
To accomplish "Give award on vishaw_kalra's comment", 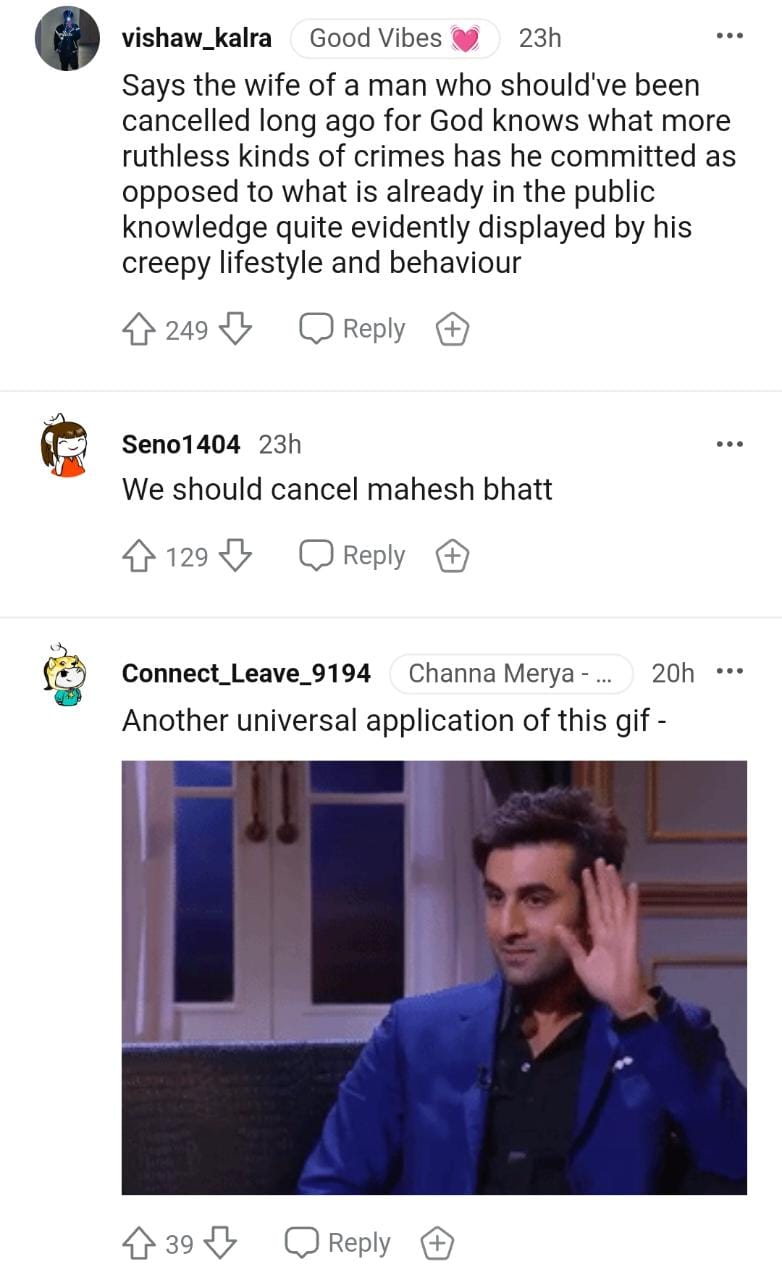I will pyautogui.click(x=452, y=329).
